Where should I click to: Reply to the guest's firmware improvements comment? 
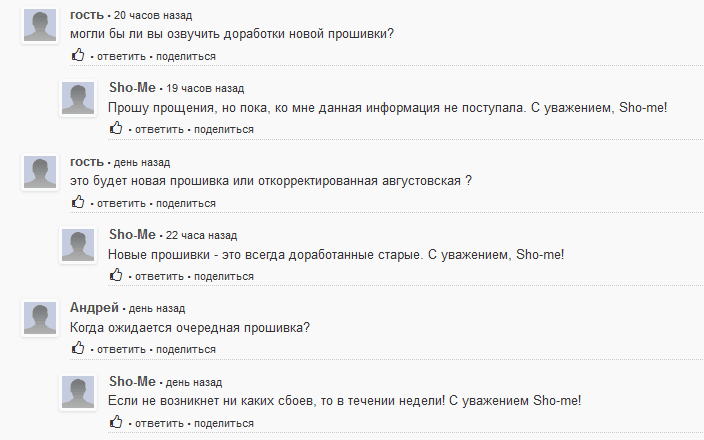point(122,57)
